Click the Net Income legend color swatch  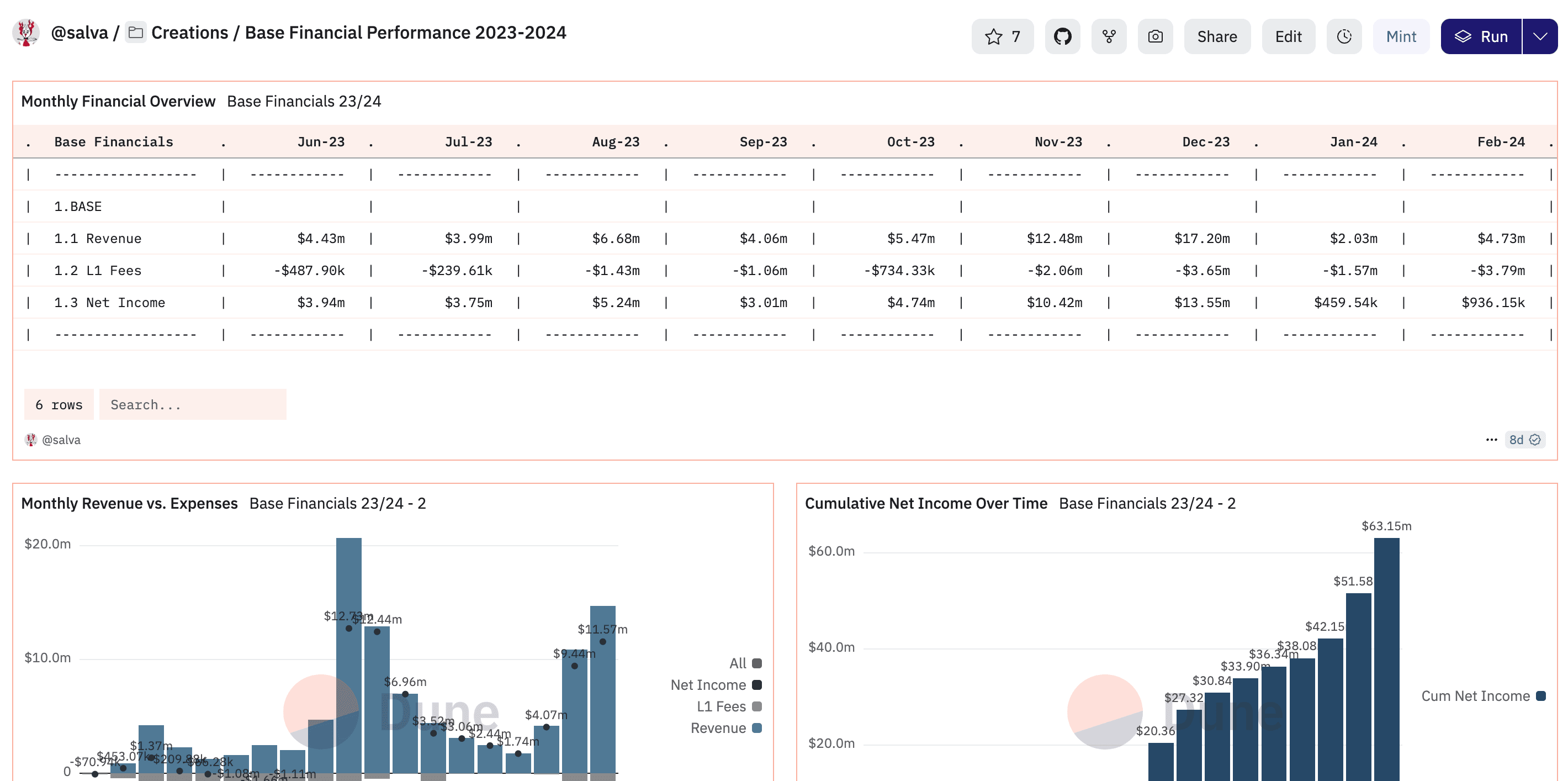(x=756, y=685)
